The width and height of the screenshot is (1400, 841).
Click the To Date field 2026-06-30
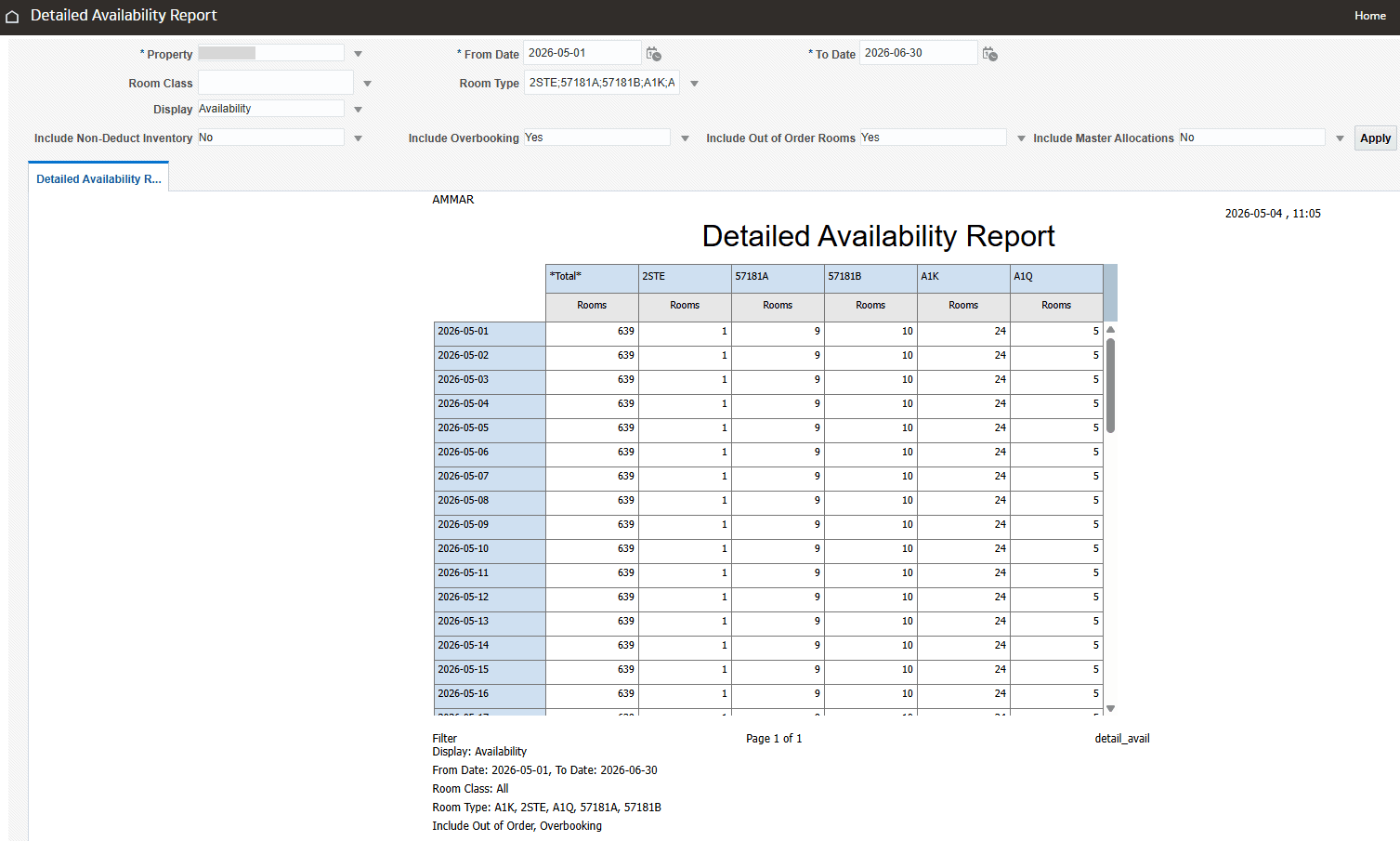[918, 53]
